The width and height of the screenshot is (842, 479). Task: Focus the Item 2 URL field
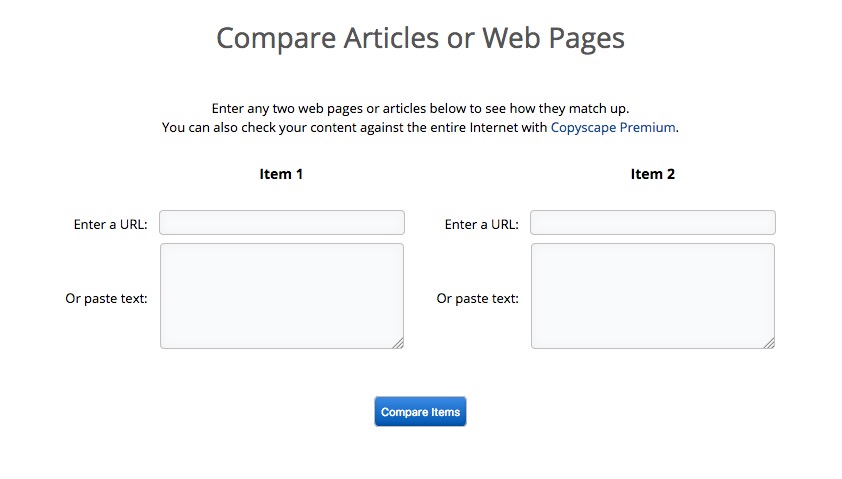tap(653, 223)
